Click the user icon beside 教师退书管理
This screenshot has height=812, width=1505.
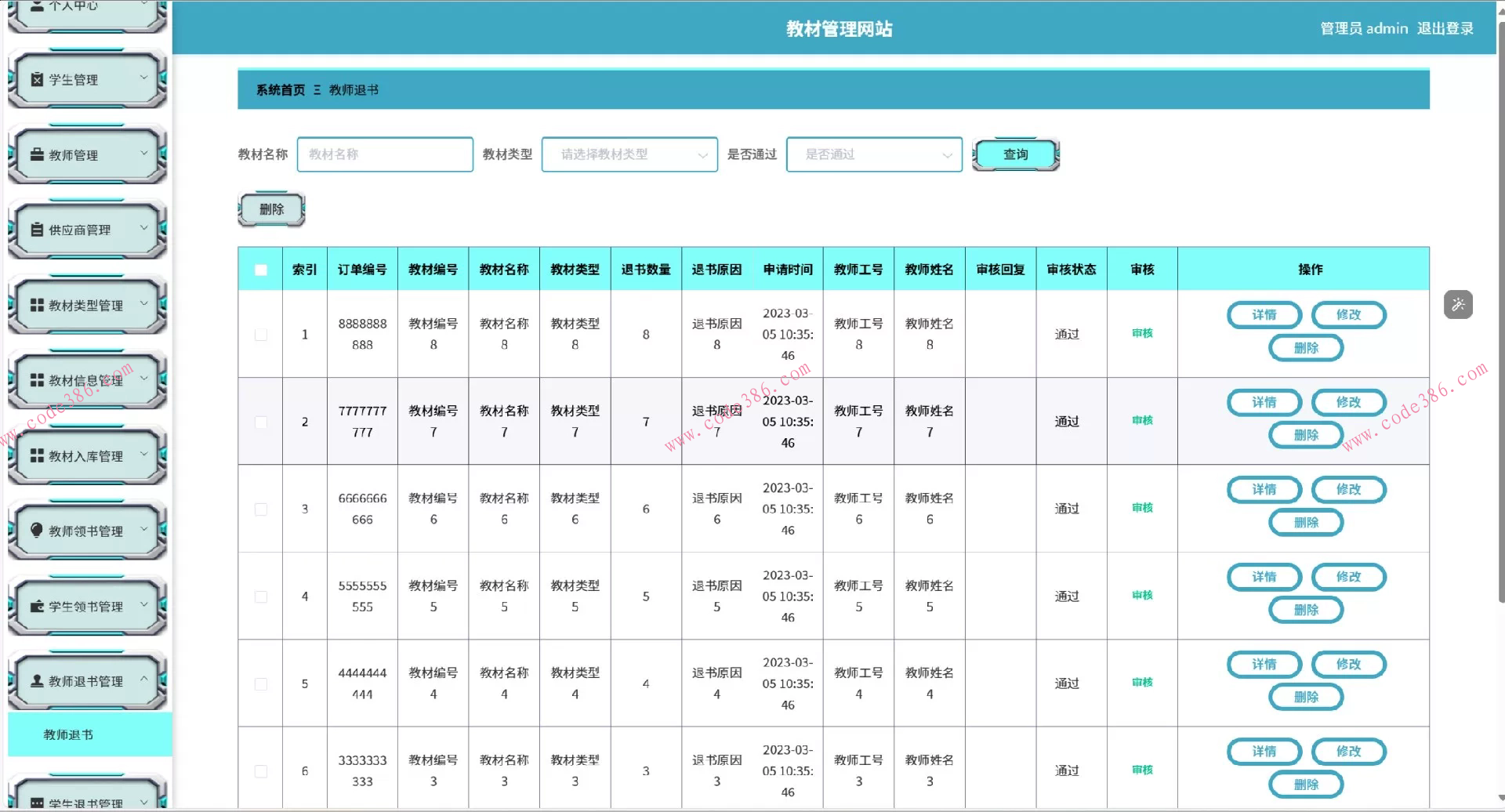coord(37,681)
